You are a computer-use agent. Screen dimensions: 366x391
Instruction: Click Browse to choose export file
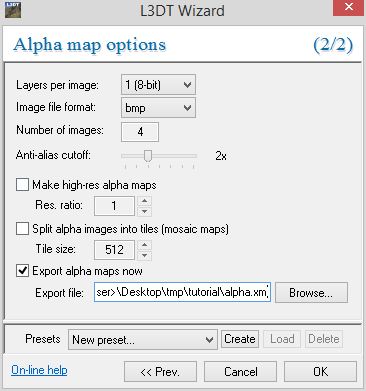click(x=311, y=293)
